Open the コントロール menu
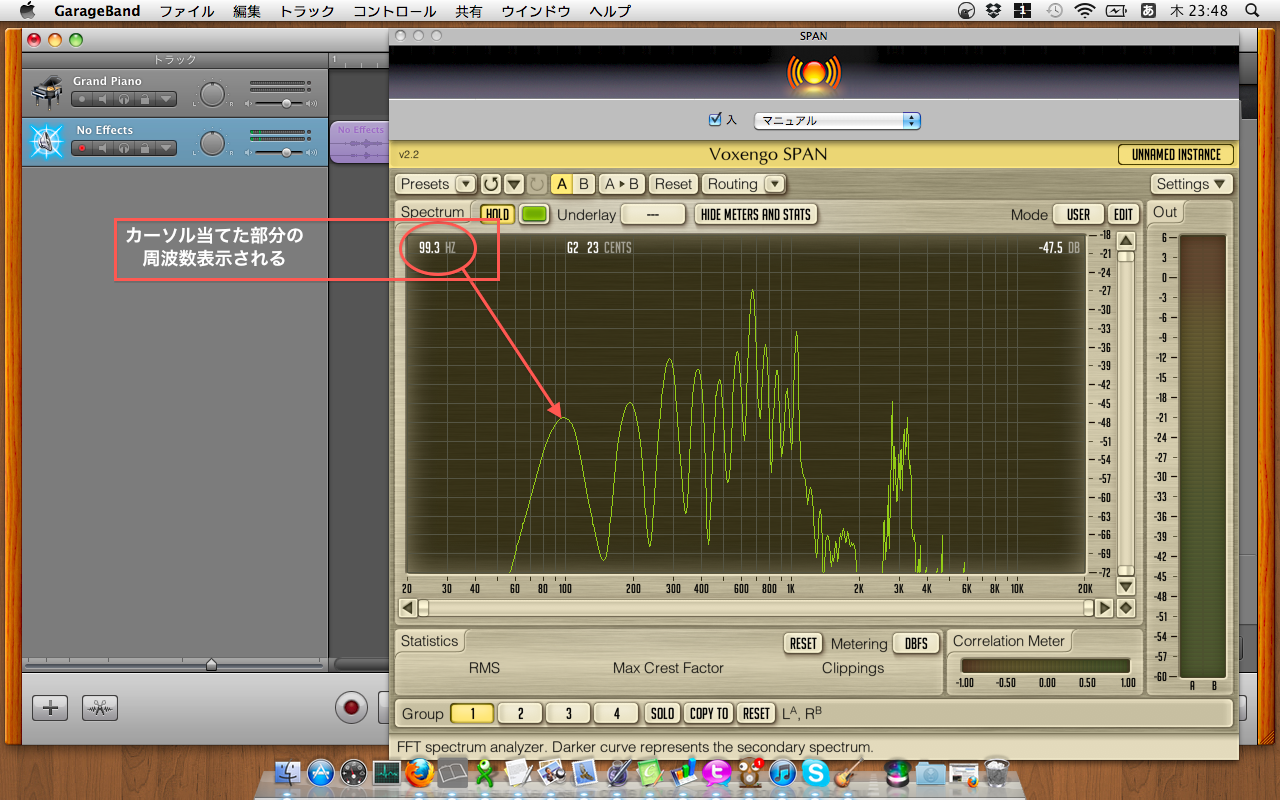The height and width of the screenshot is (800, 1280). pyautogui.click(x=395, y=11)
